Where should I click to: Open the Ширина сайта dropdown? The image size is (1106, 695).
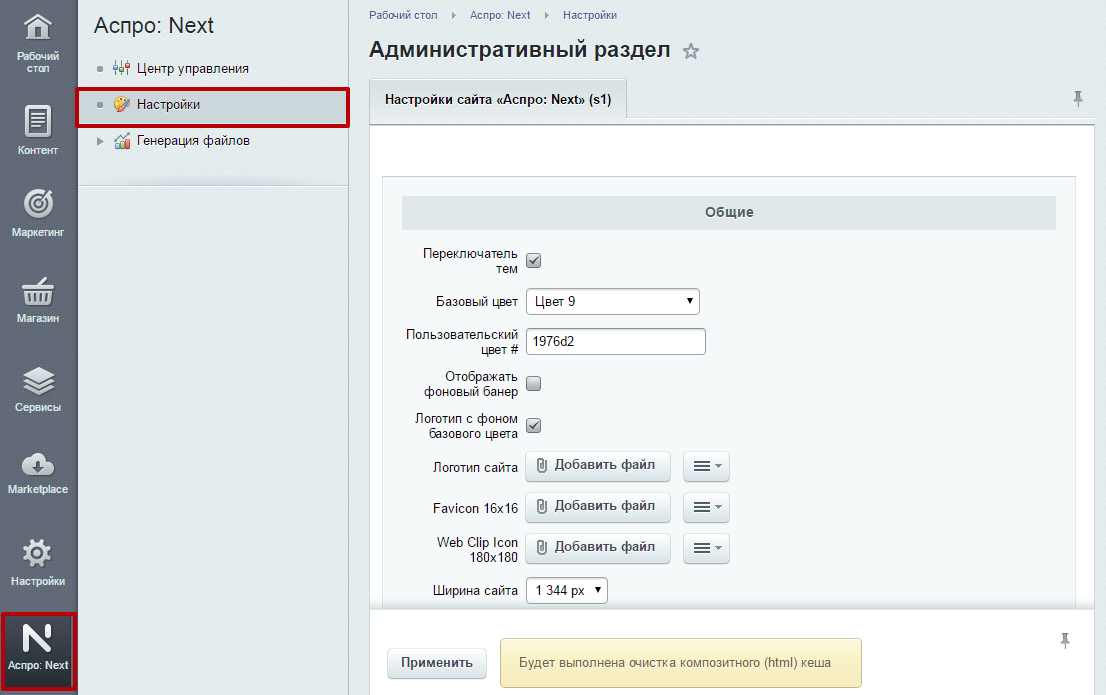coord(566,591)
